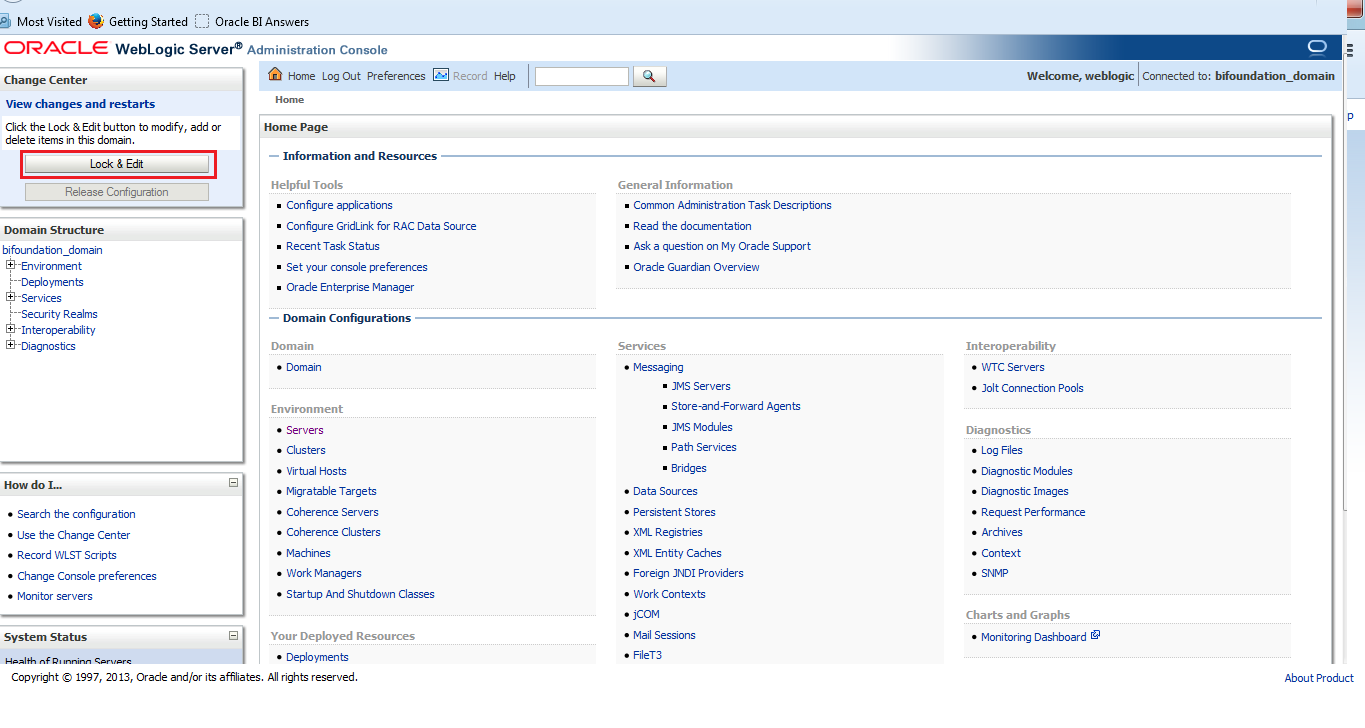Open the Monitoring Dashboard link

(1033, 637)
